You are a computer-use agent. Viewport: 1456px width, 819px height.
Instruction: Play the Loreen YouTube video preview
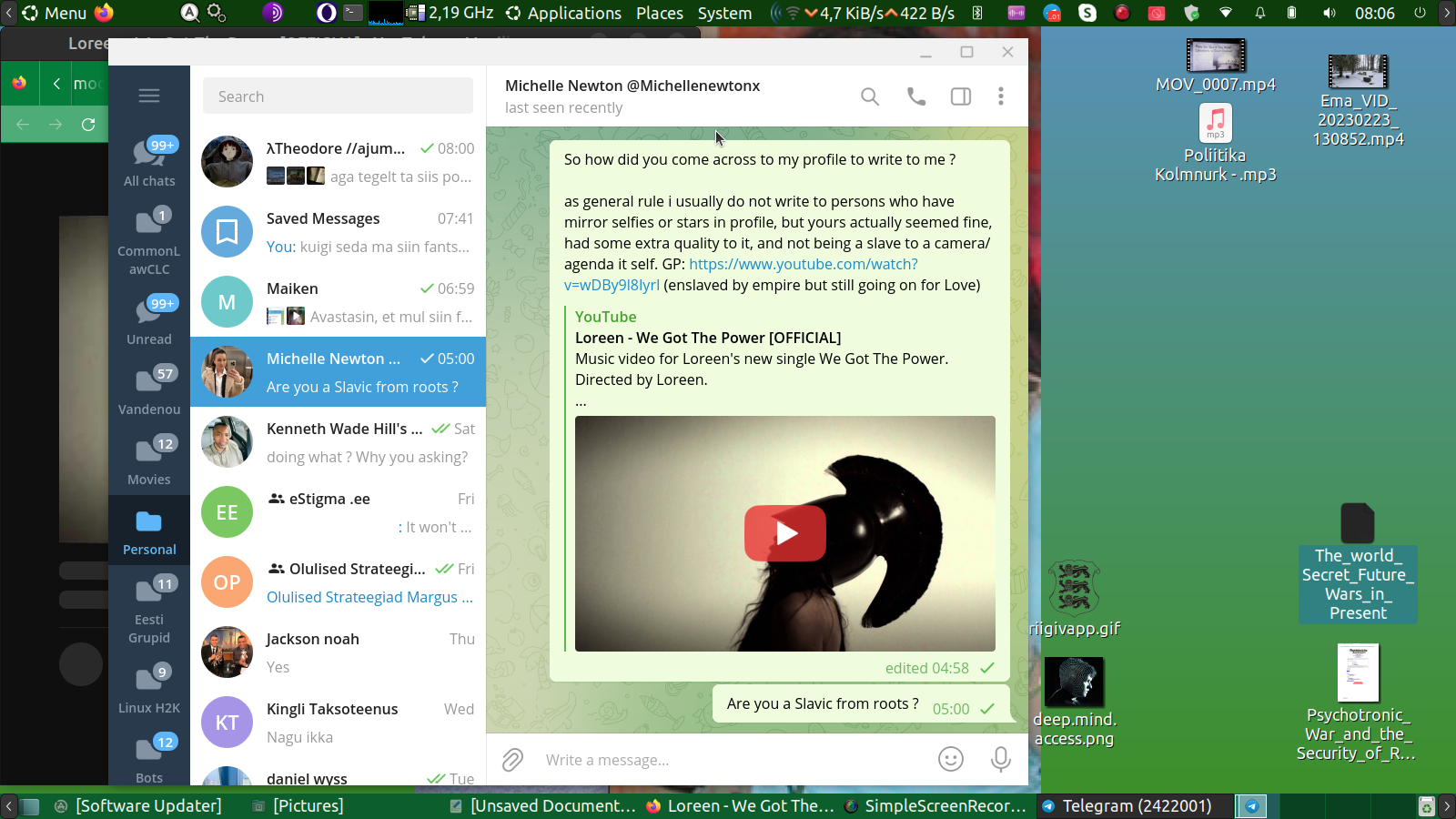pos(785,533)
